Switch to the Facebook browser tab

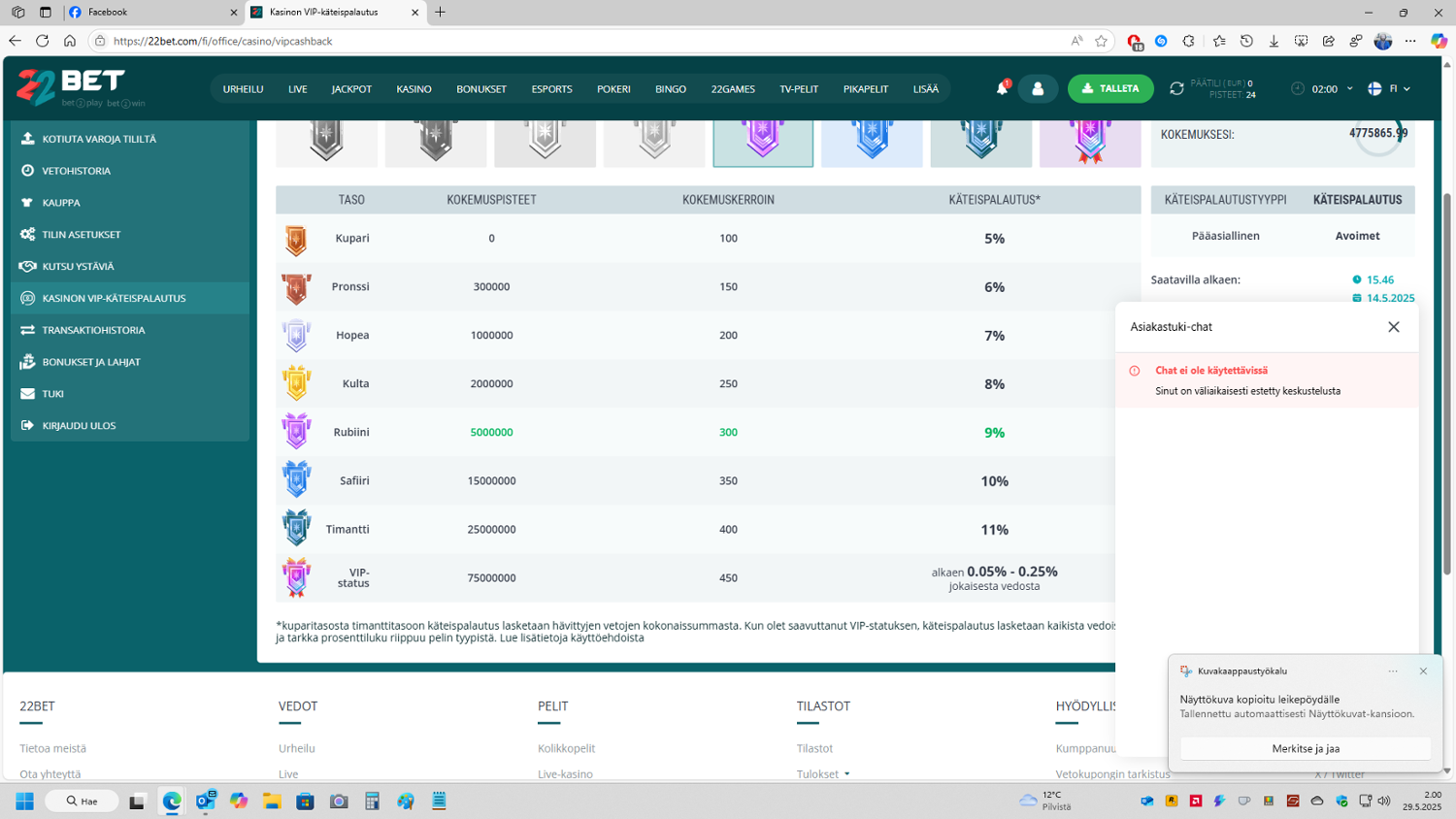coord(153,13)
